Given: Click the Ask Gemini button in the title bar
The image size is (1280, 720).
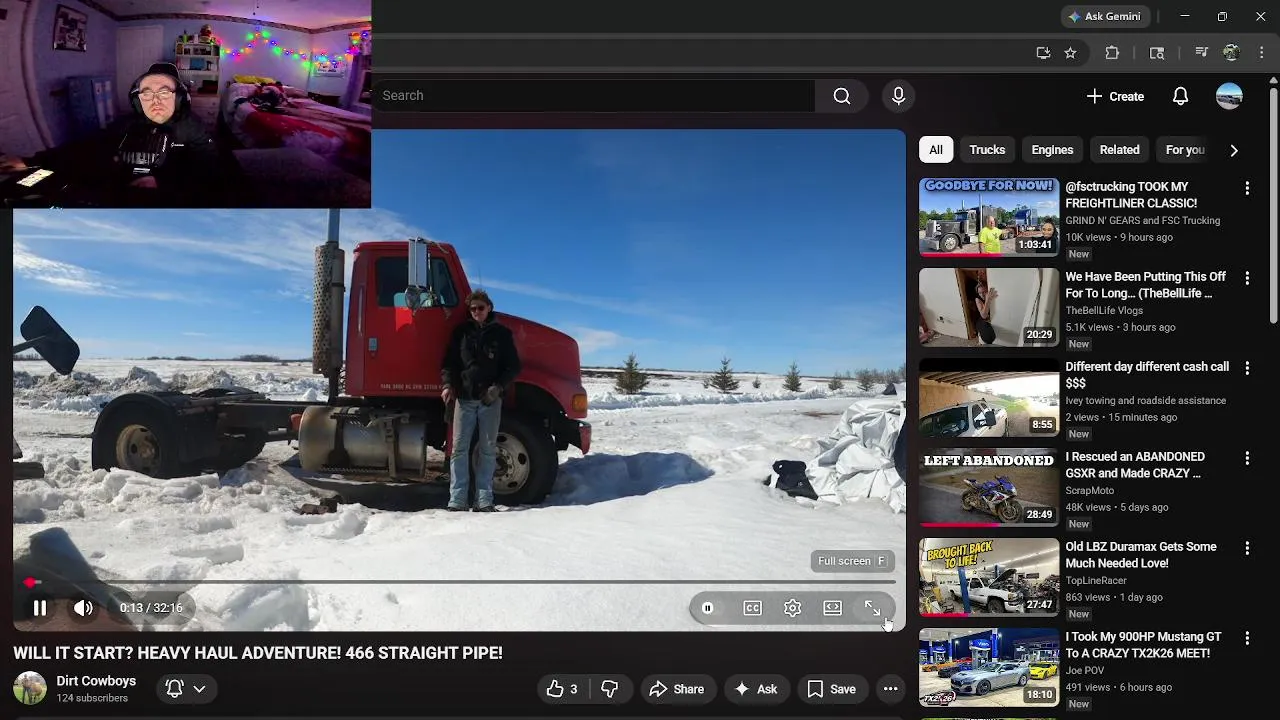Looking at the screenshot, I should coord(1106,16).
